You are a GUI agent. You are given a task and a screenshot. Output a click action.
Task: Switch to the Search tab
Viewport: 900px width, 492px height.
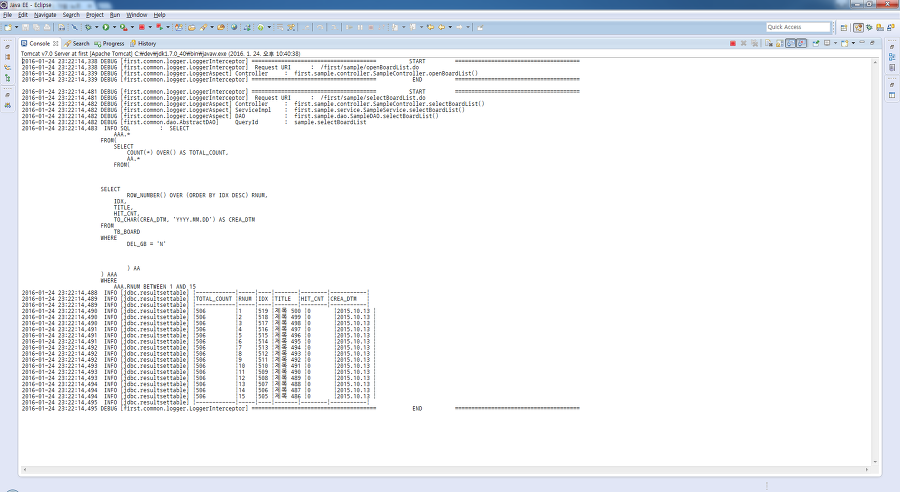77,44
